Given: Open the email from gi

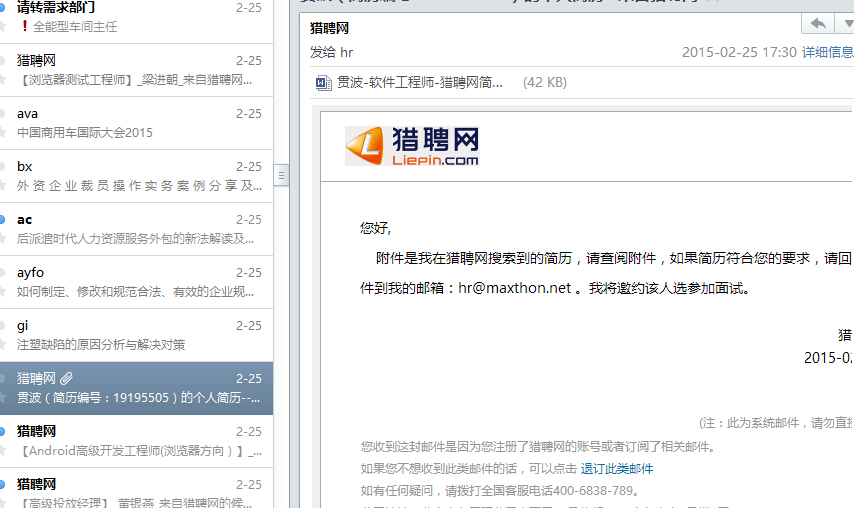Looking at the screenshot, I should coord(136,335).
